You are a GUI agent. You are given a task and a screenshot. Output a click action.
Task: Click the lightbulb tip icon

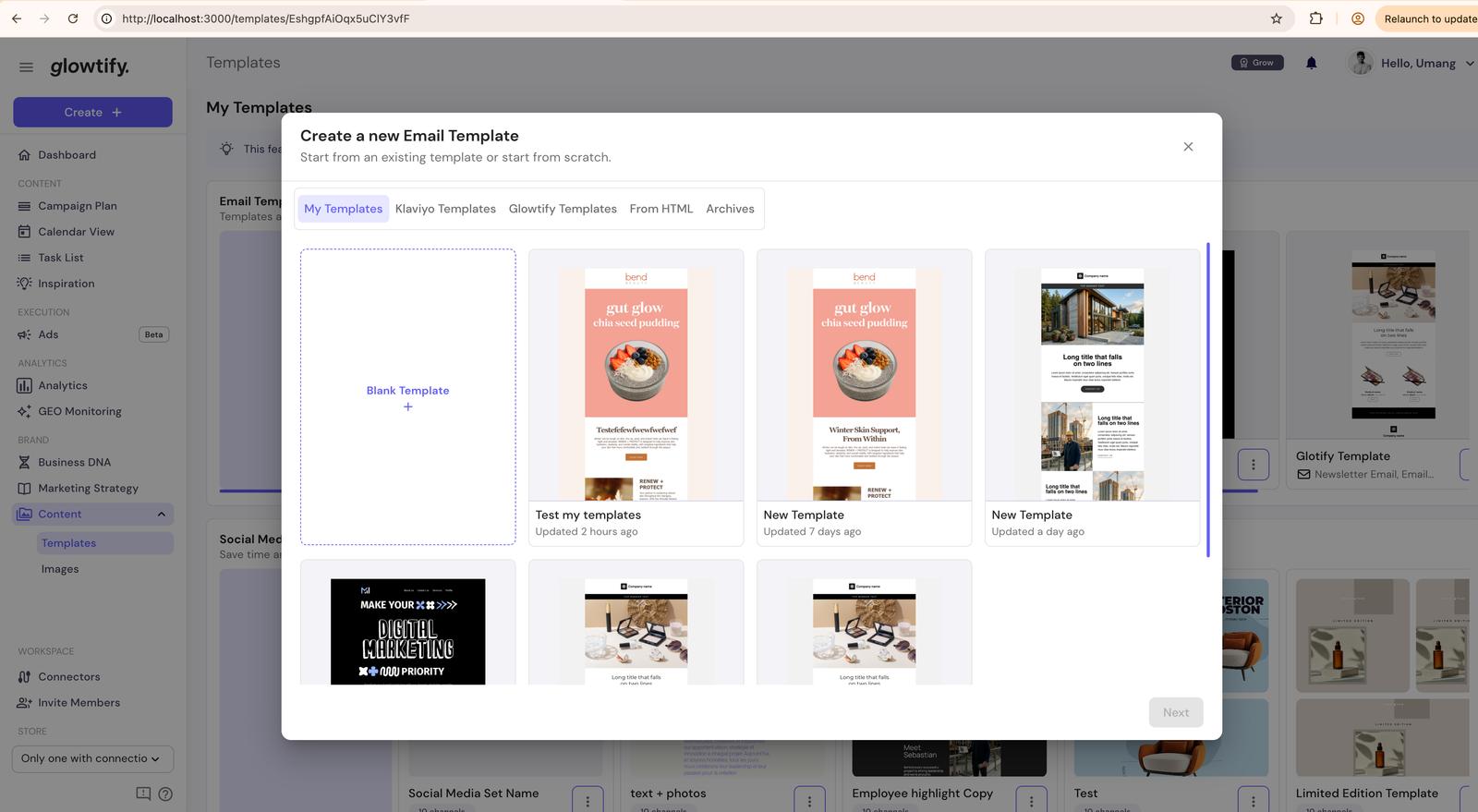point(226,149)
